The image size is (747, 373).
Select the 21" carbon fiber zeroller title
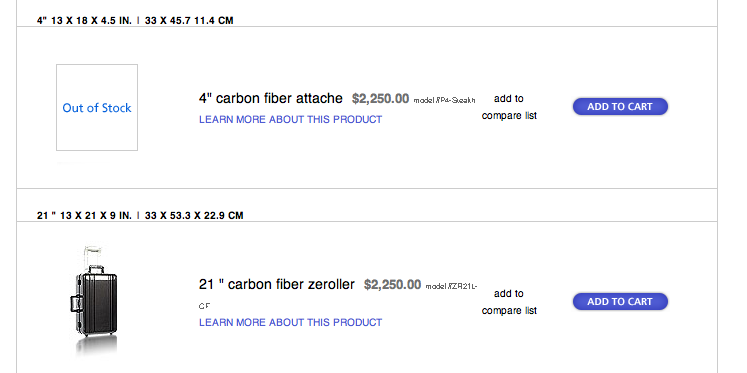[277, 284]
